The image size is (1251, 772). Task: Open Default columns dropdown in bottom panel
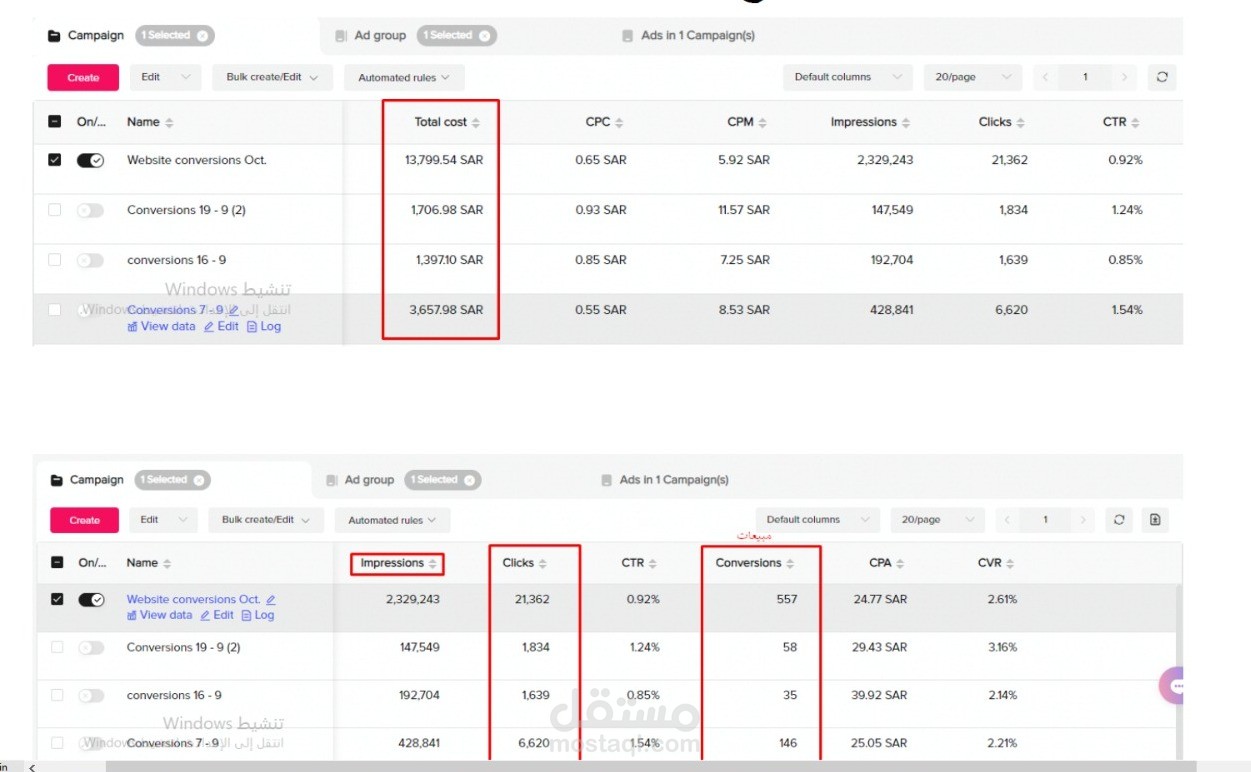pyautogui.click(x=817, y=520)
